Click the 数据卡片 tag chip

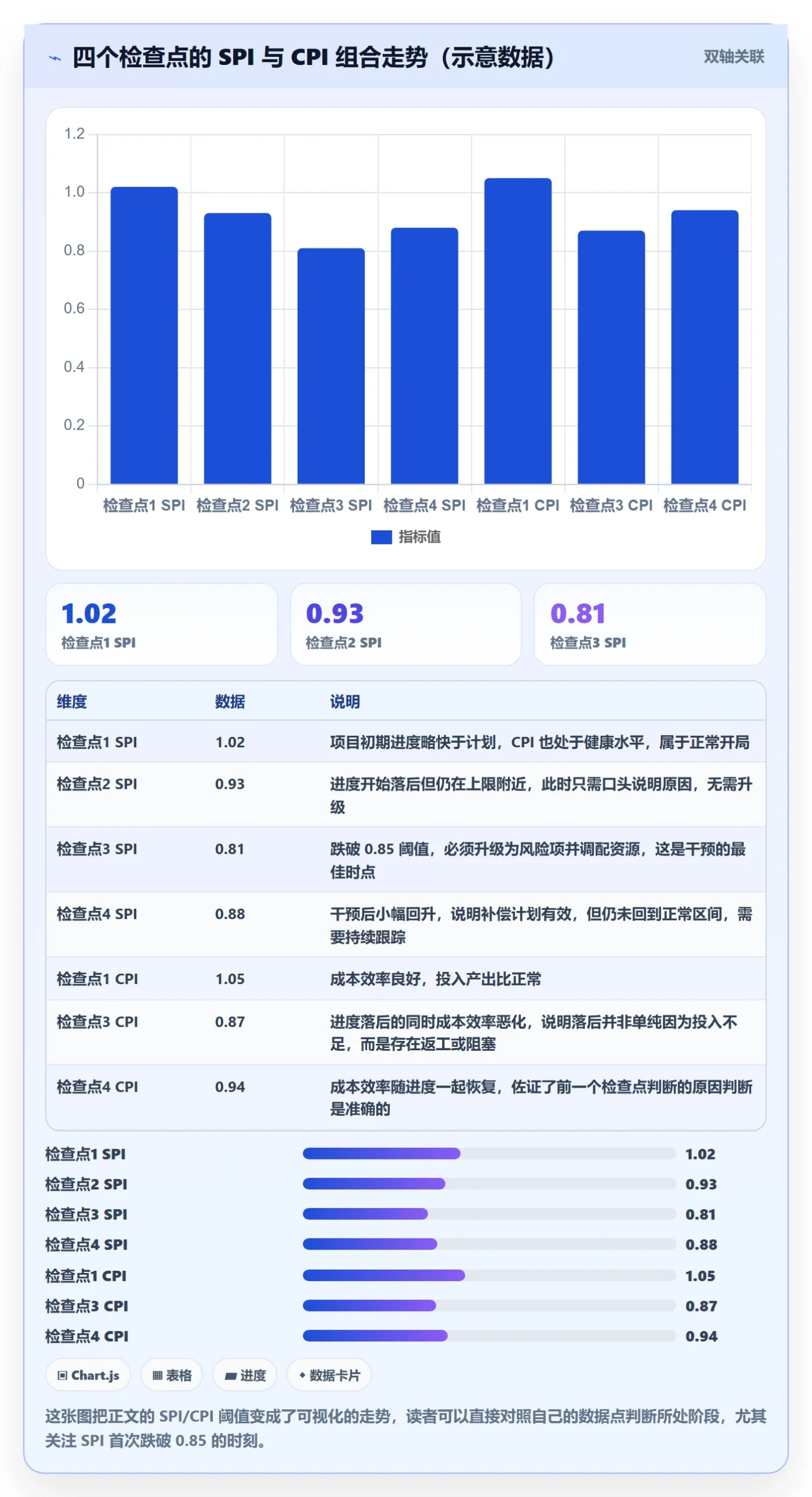pos(329,1375)
